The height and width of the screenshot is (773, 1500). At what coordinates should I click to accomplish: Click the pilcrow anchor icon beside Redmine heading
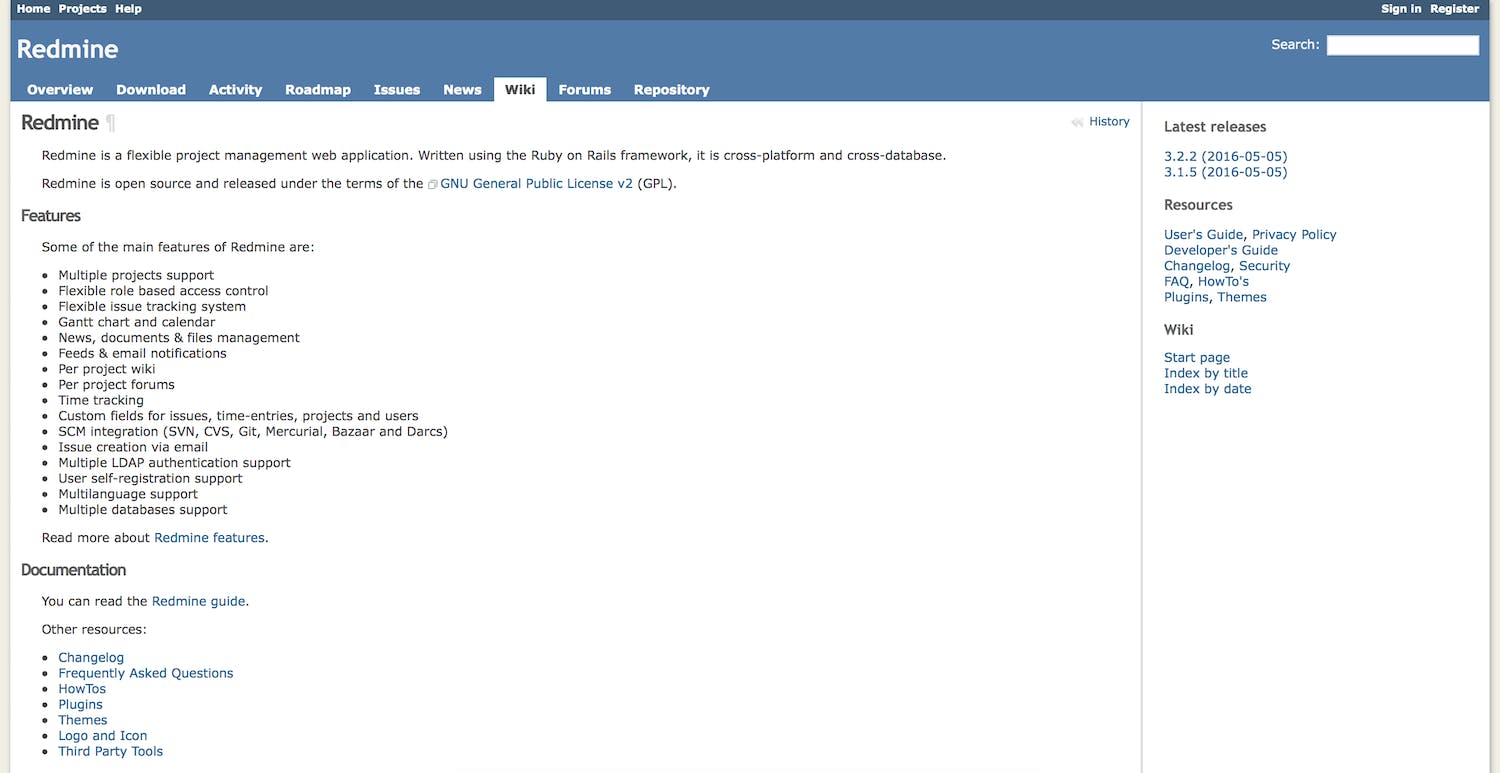coord(111,123)
